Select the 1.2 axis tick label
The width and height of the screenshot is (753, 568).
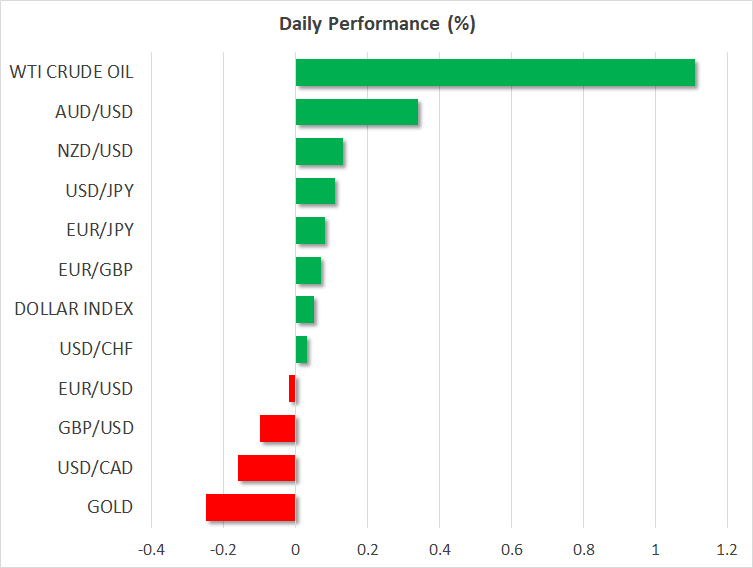727,550
